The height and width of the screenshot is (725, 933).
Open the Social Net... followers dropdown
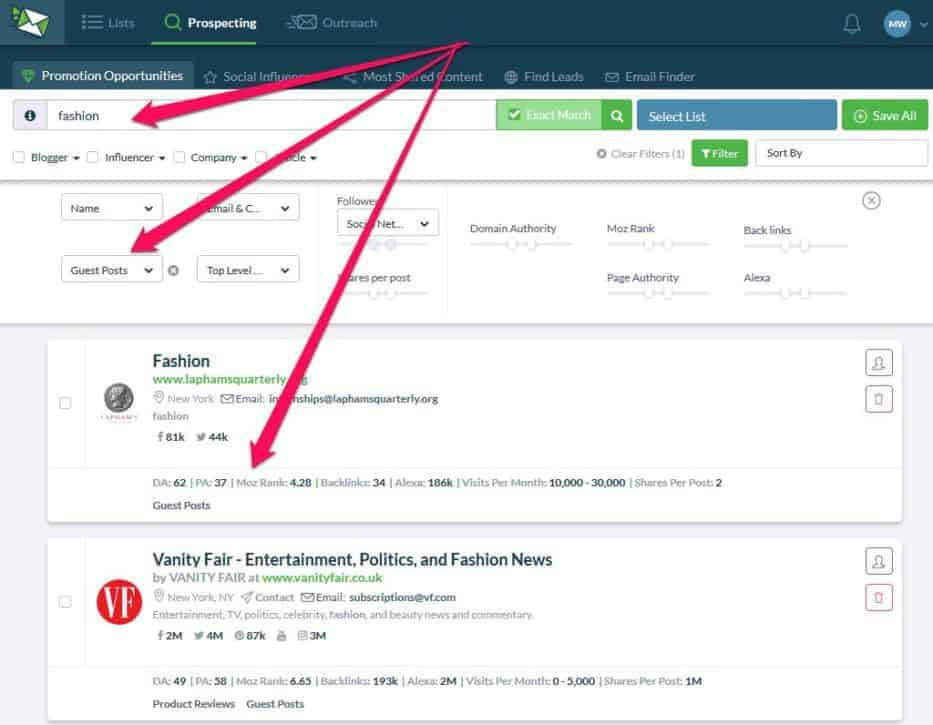pos(387,224)
